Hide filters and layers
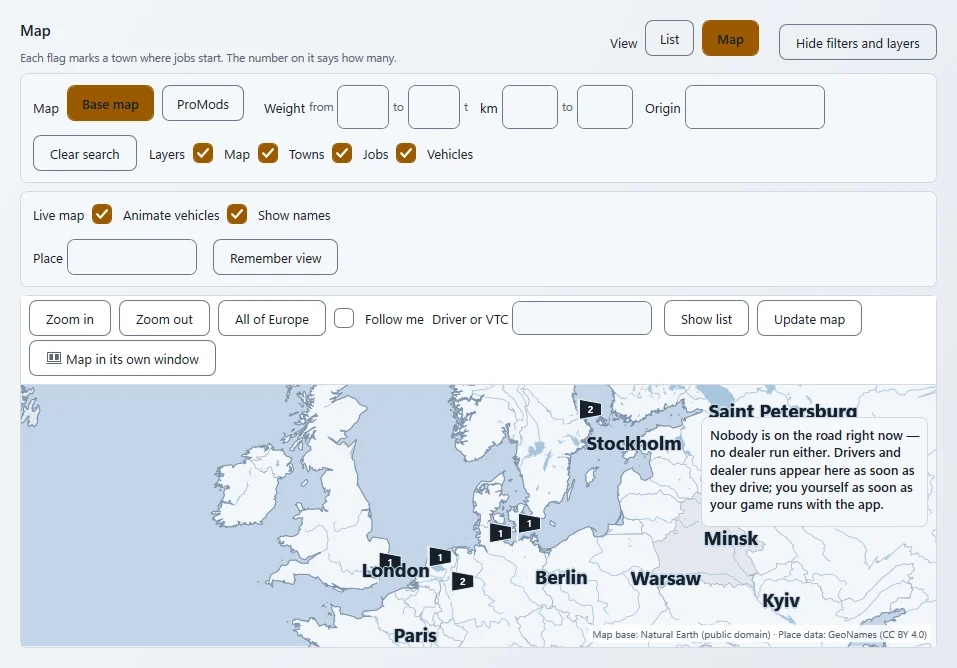 coord(858,42)
